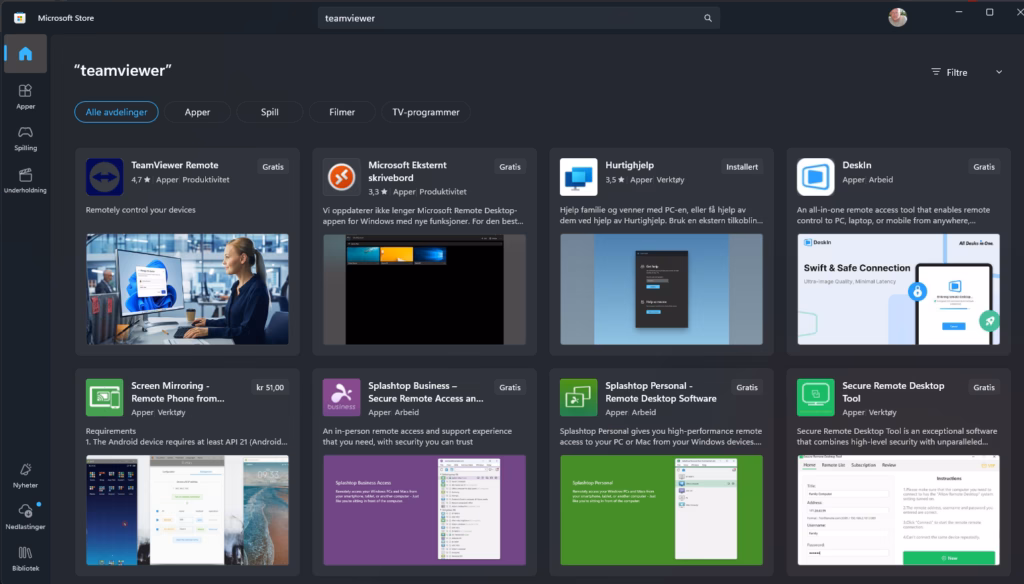1024x584 pixels.
Task: Open the Filtre filter options
Action: pos(949,72)
